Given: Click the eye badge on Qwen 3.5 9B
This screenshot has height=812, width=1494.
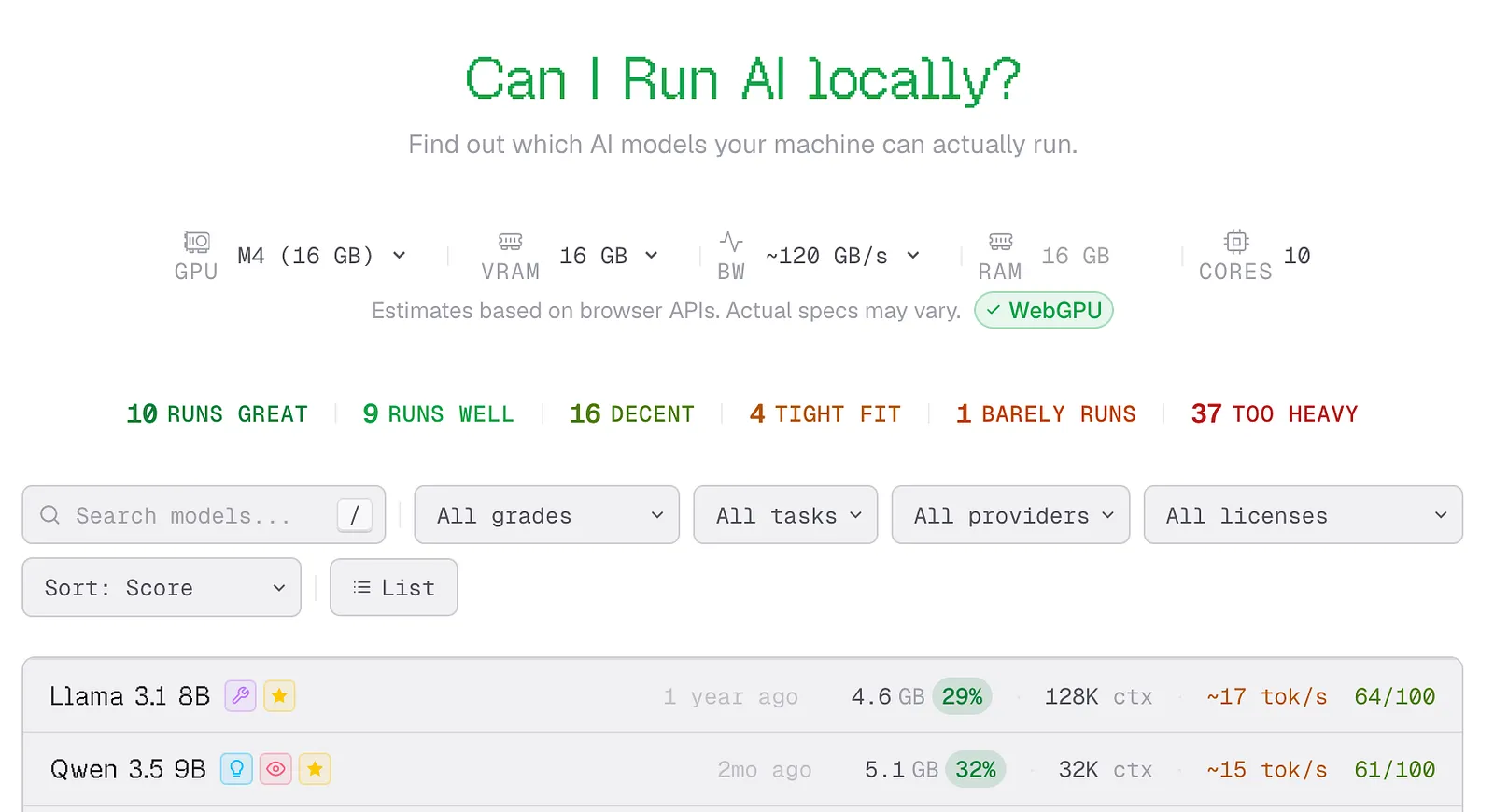Looking at the screenshot, I should point(275,769).
